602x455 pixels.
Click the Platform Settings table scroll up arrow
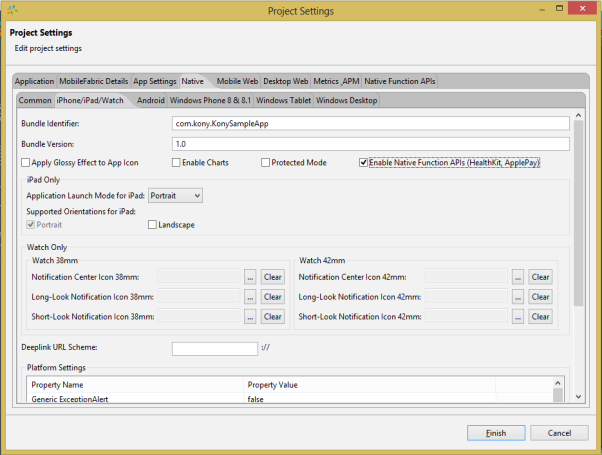click(x=558, y=383)
